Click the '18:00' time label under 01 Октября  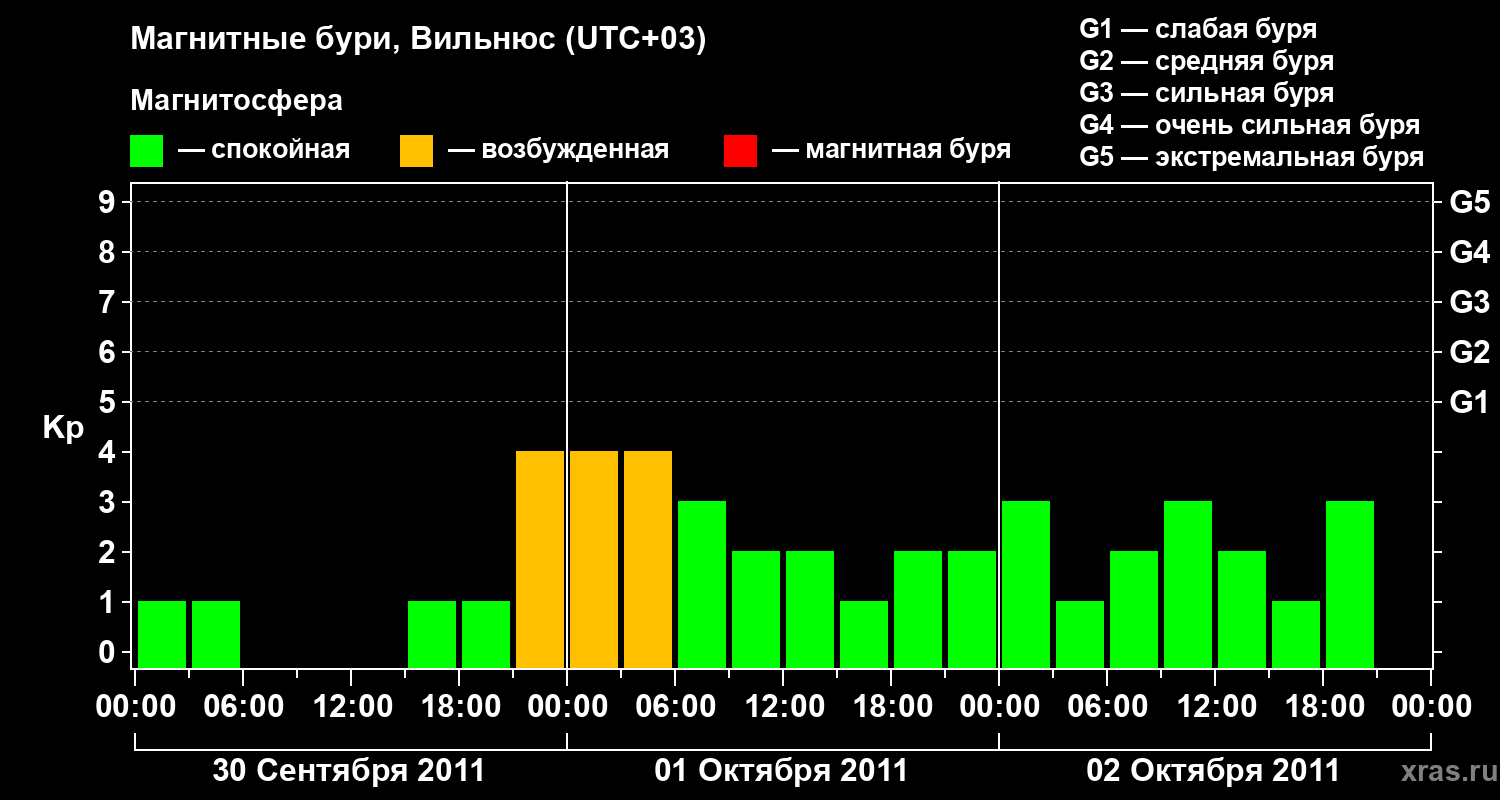pyautogui.click(x=891, y=707)
